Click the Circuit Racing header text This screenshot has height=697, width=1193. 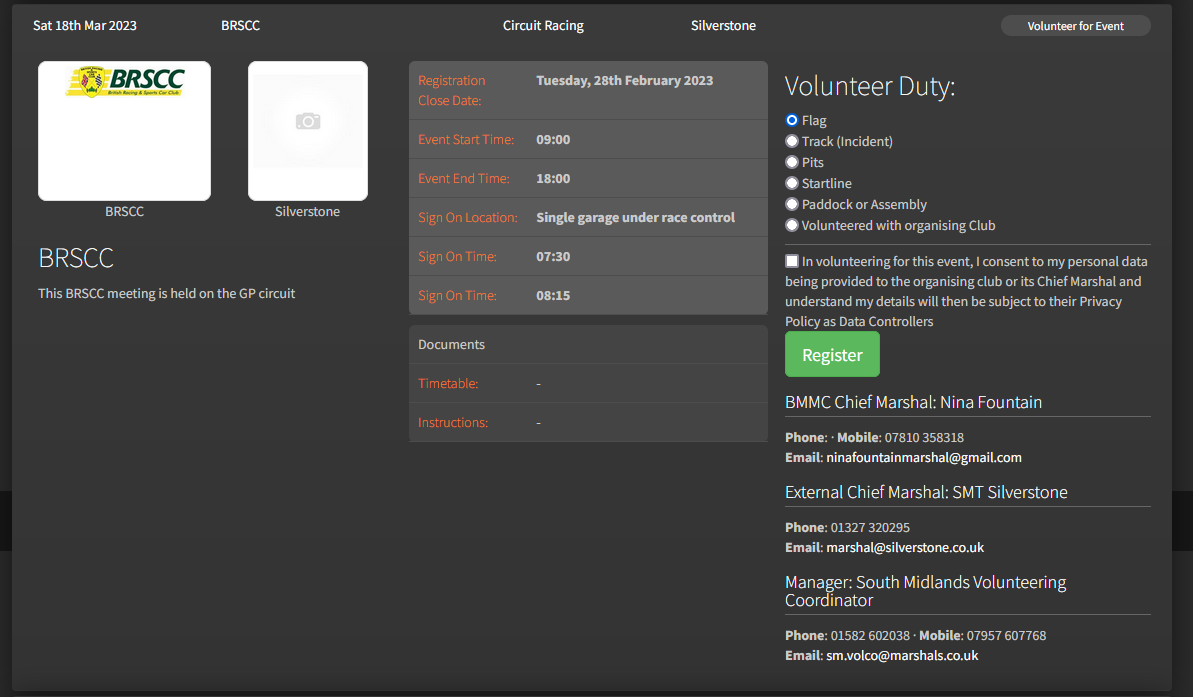[x=543, y=25]
